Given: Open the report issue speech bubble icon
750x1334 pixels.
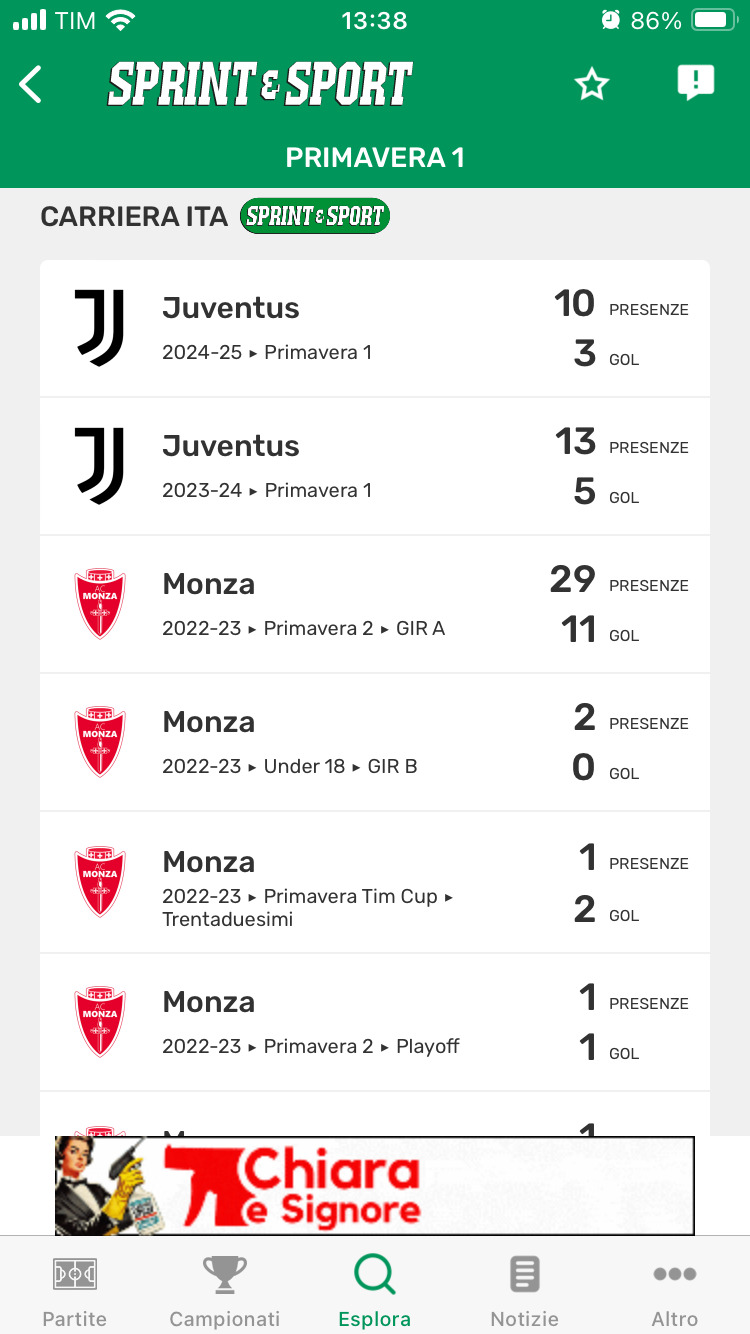Looking at the screenshot, I should click(x=695, y=83).
